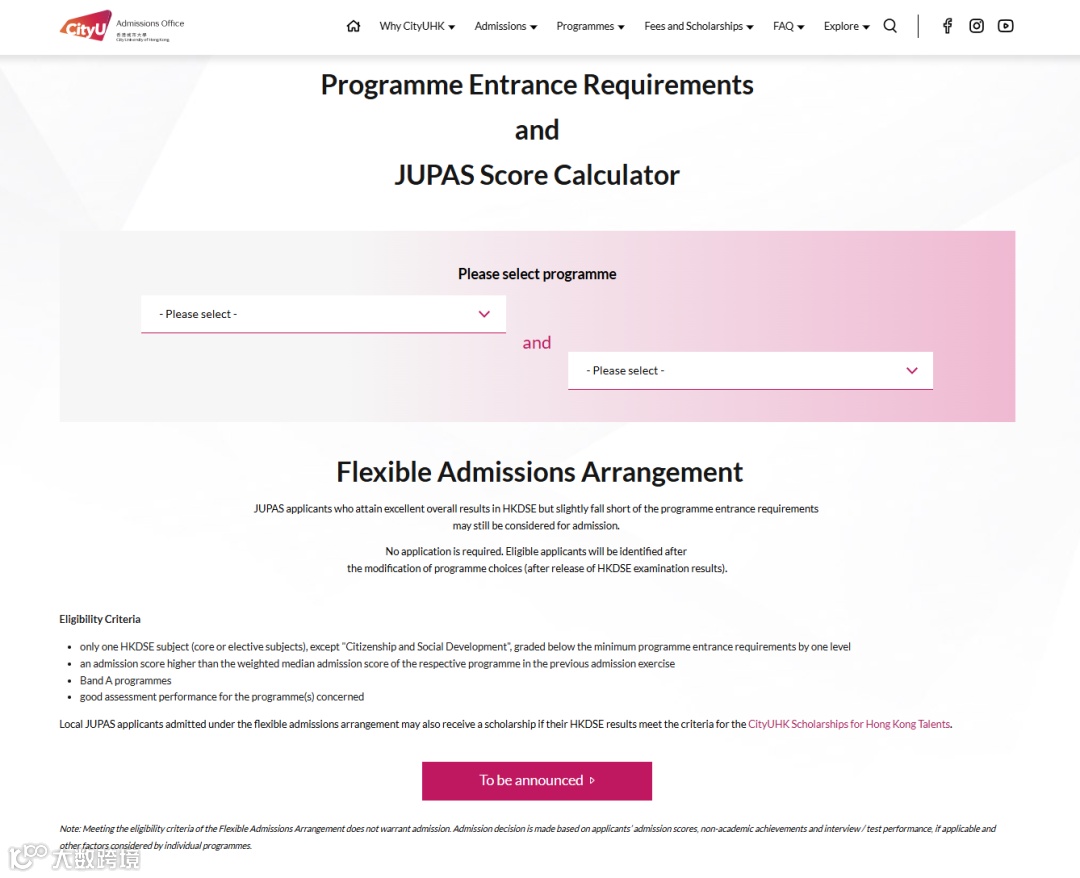
Task: Click the only one HKDSE subject bullet
Action: [x=465, y=647]
